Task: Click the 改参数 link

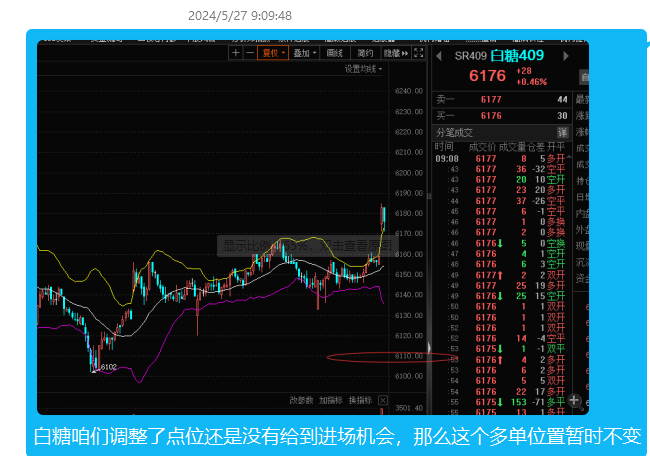Action: click(x=301, y=400)
